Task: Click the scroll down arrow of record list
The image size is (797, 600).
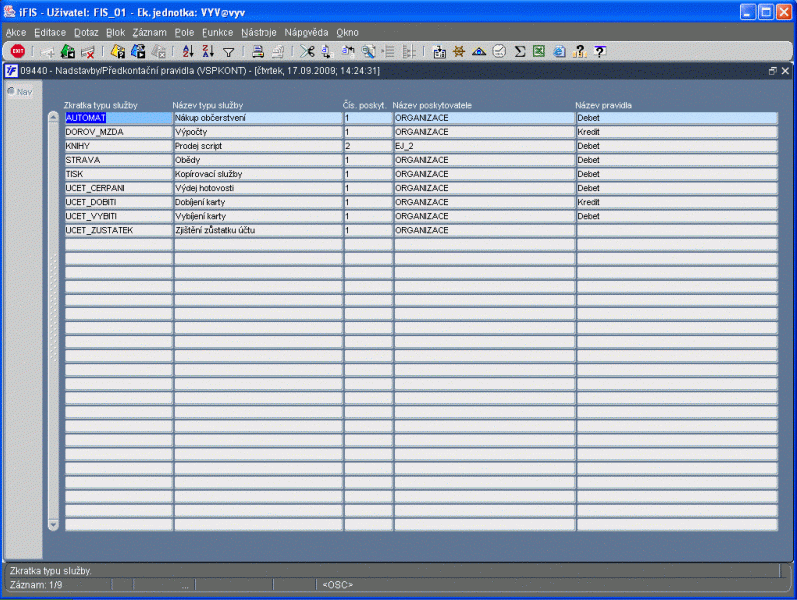Action: [x=53, y=524]
